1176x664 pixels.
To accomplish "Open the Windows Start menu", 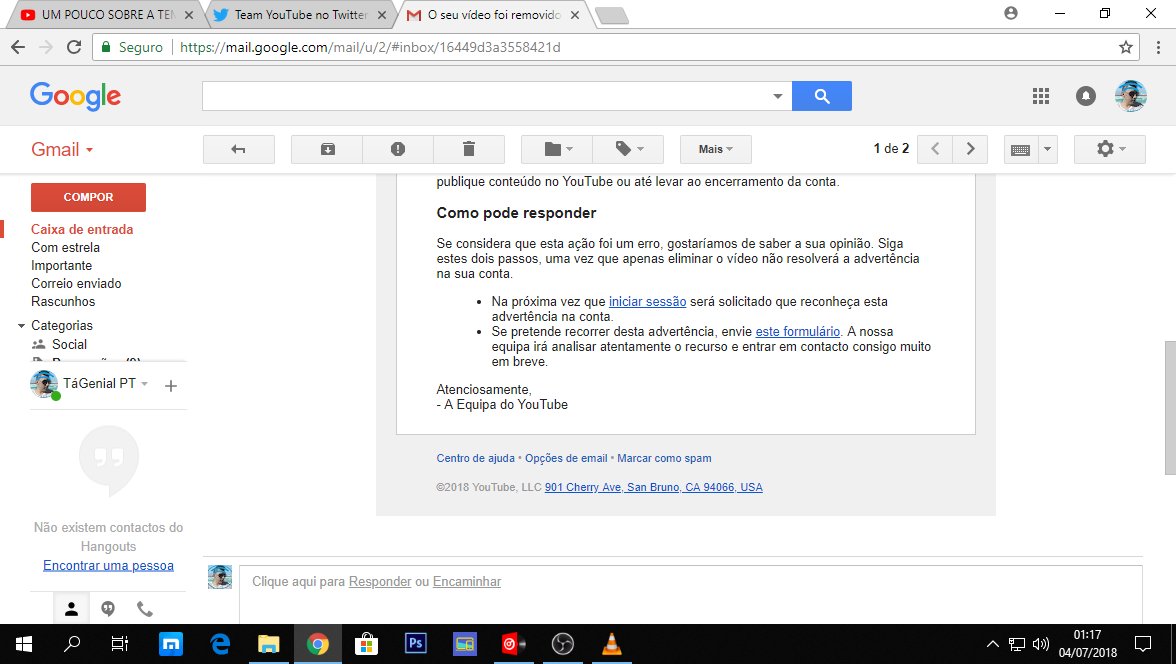I will (23, 644).
